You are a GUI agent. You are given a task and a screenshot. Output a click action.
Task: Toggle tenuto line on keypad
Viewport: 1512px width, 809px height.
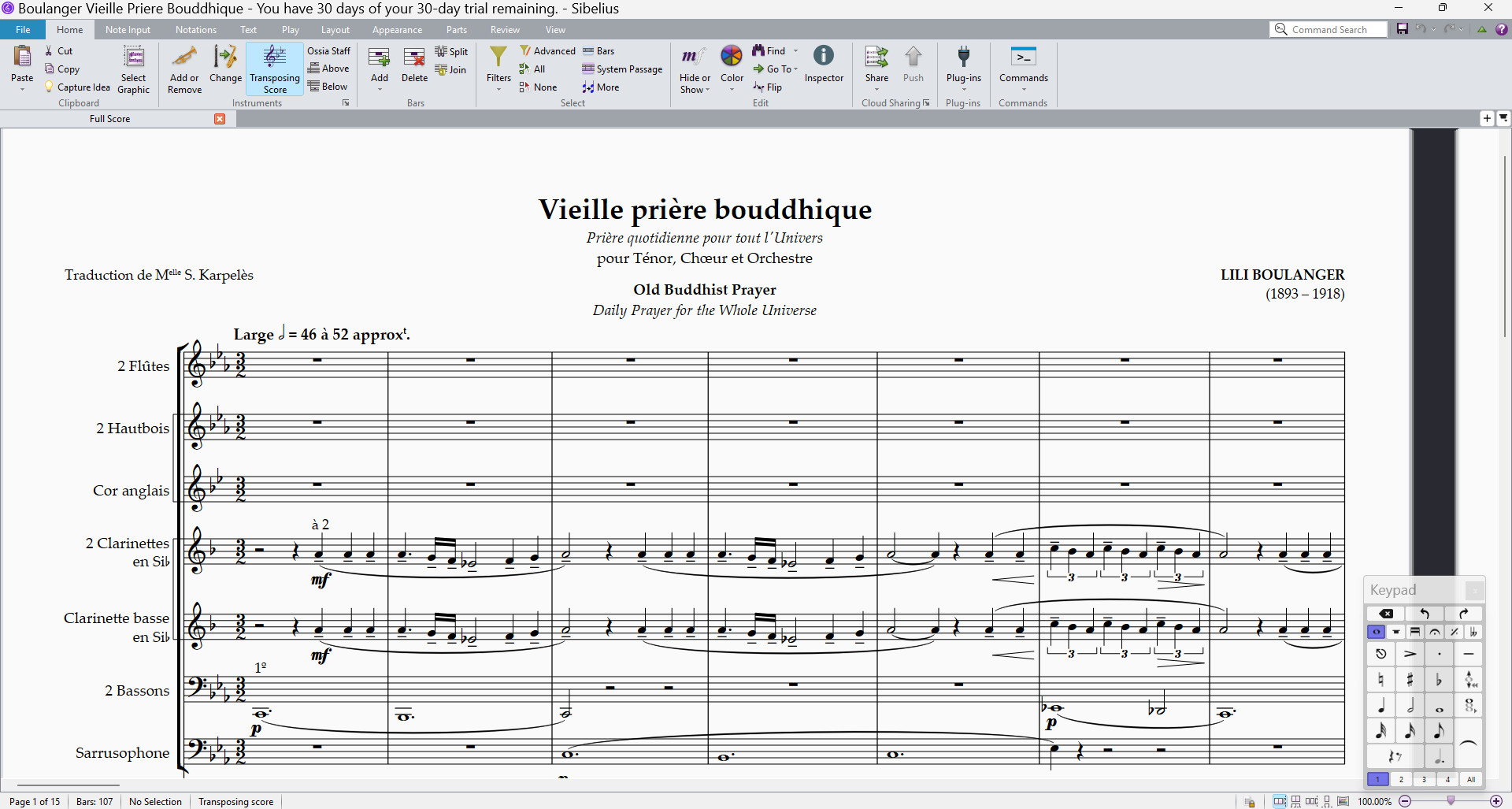[x=1468, y=654]
